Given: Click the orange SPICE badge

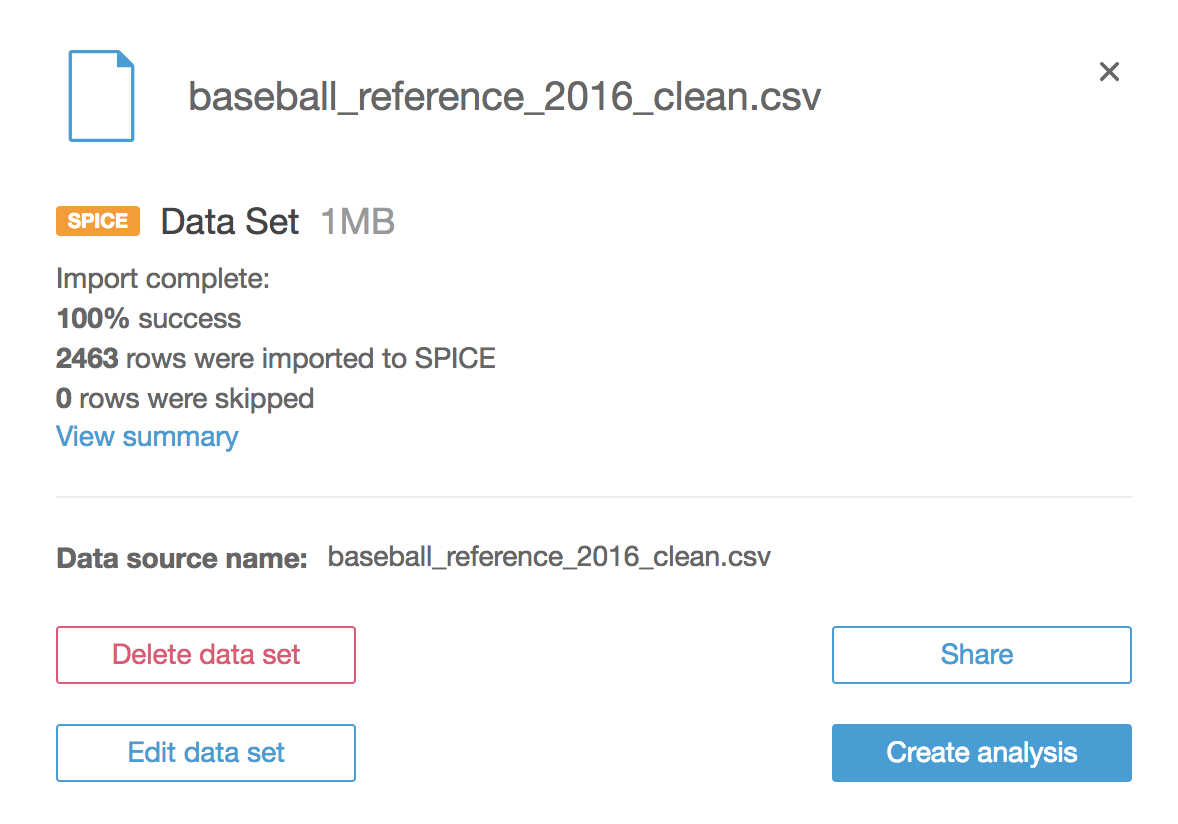Looking at the screenshot, I should (98, 221).
